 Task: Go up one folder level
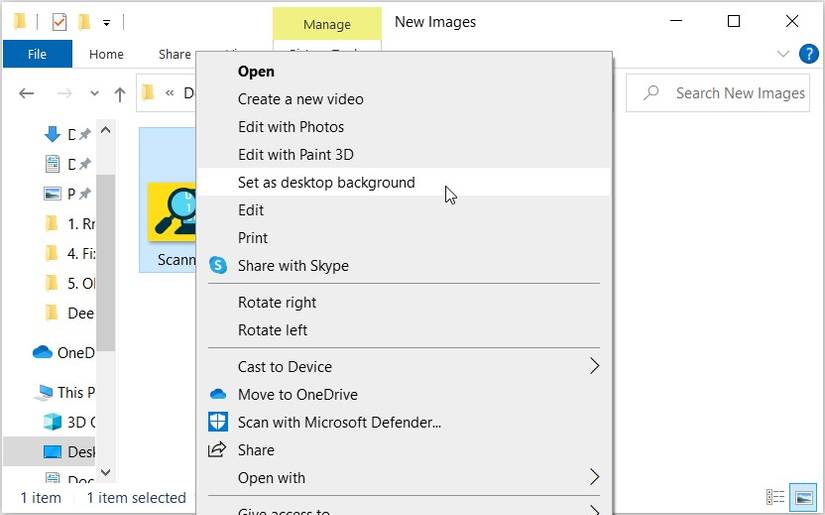coord(120,93)
